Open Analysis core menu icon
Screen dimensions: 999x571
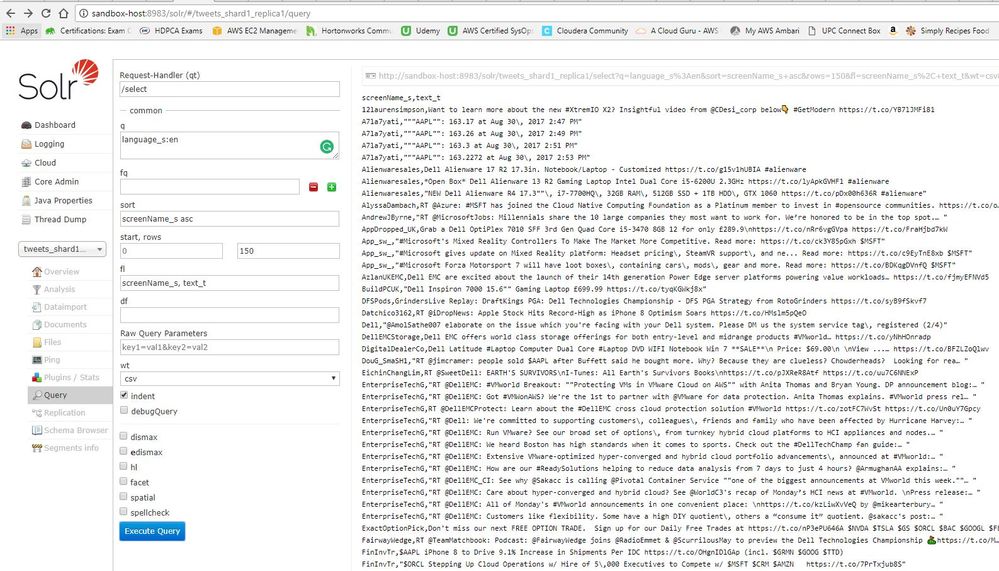point(37,289)
